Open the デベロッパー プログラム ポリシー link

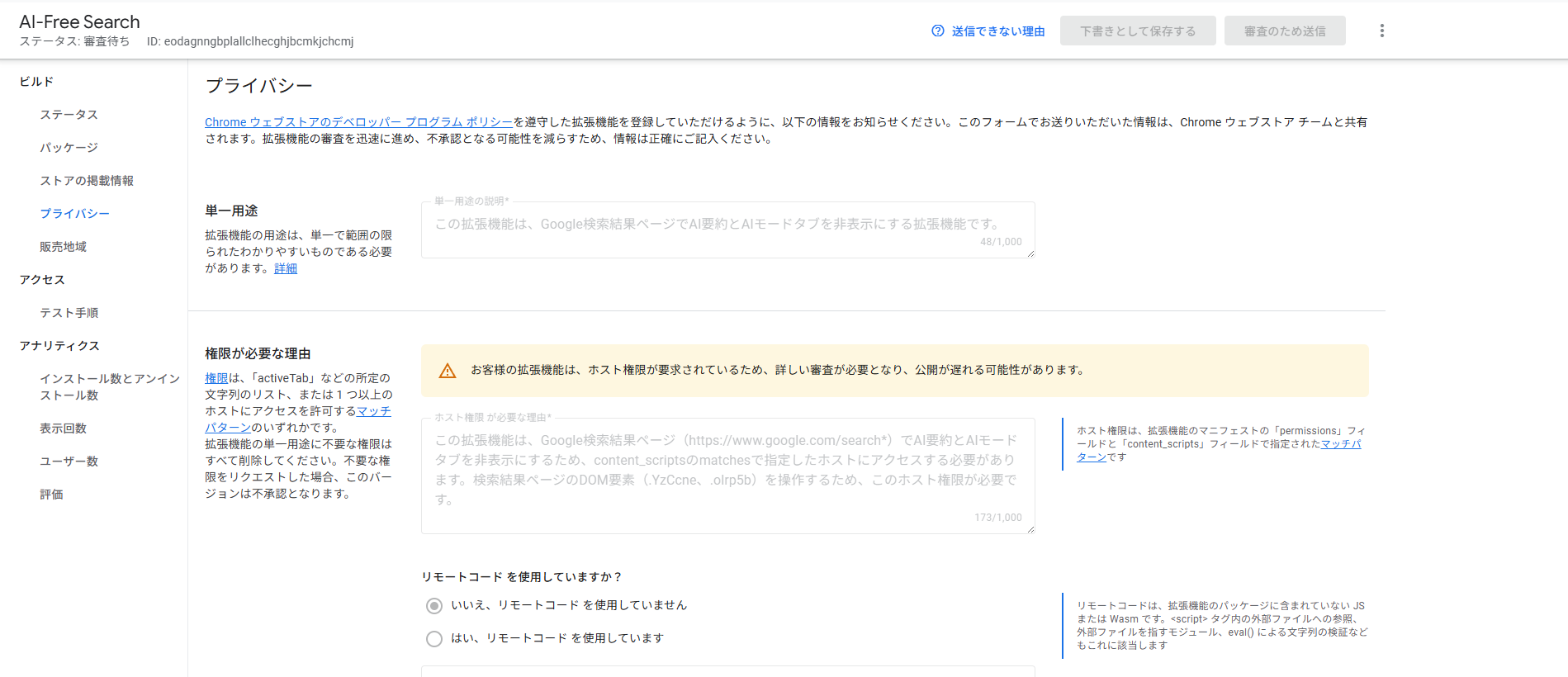coord(359,122)
